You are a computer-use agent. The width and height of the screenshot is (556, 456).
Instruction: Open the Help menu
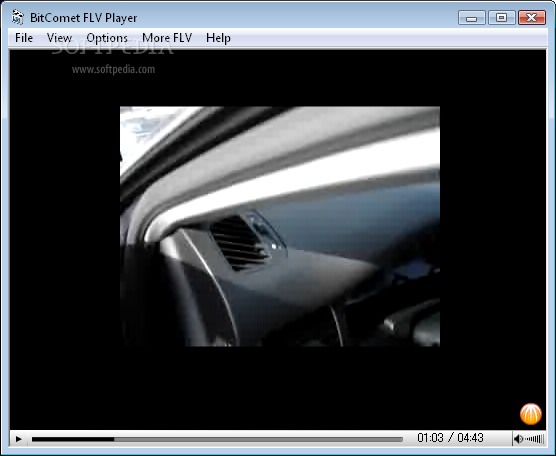pyautogui.click(x=218, y=38)
